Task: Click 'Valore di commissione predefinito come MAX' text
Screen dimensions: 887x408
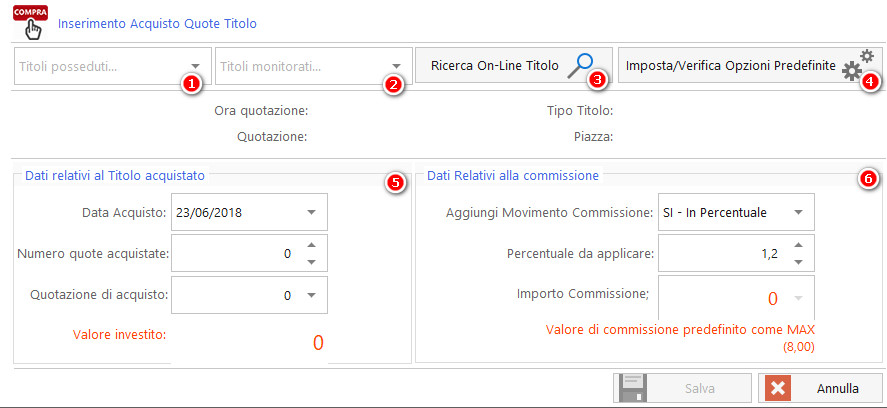Action: [681, 329]
